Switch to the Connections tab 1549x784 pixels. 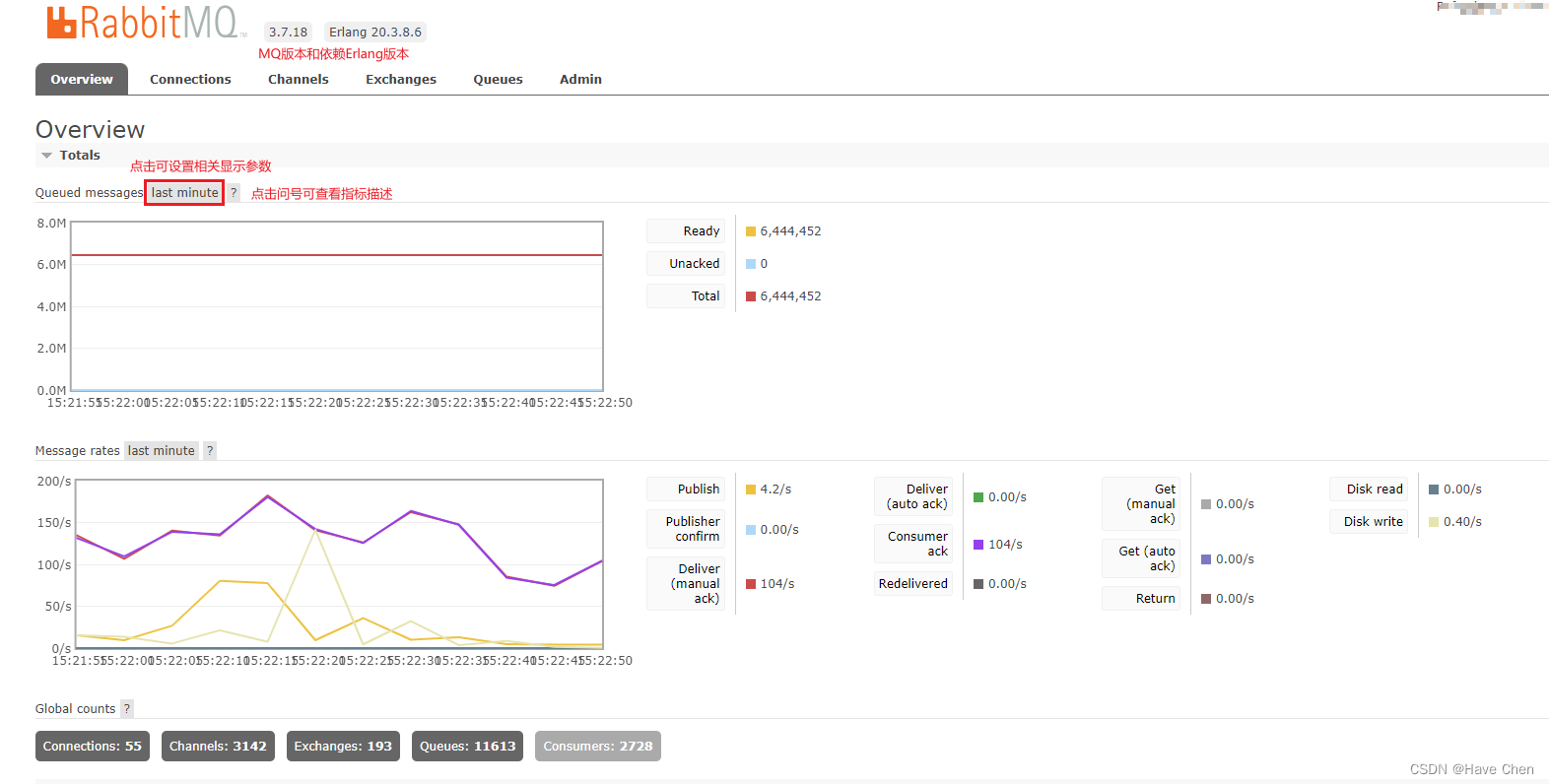tap(190, 79)
